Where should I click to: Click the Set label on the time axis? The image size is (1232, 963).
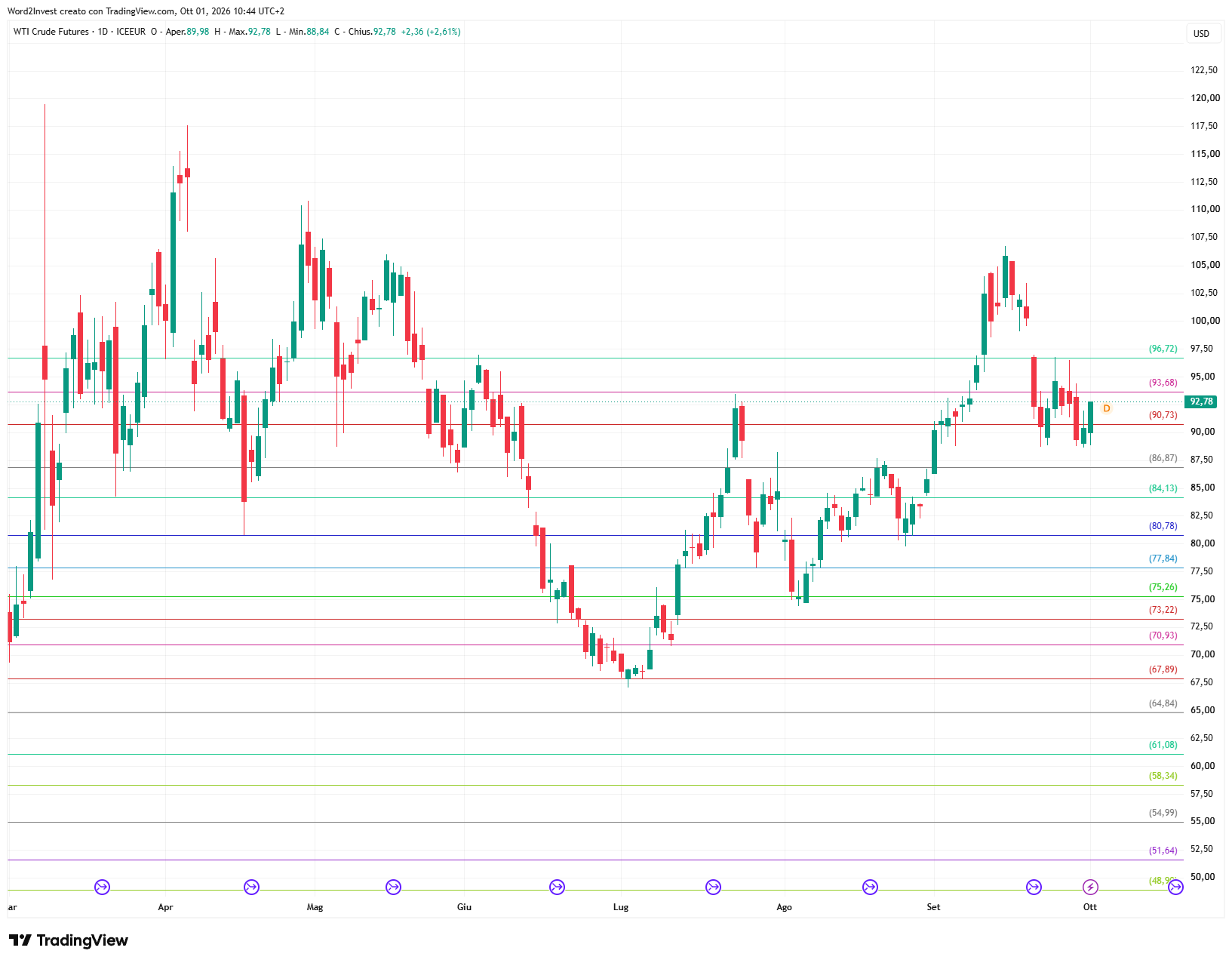click(x=934, y=907)
